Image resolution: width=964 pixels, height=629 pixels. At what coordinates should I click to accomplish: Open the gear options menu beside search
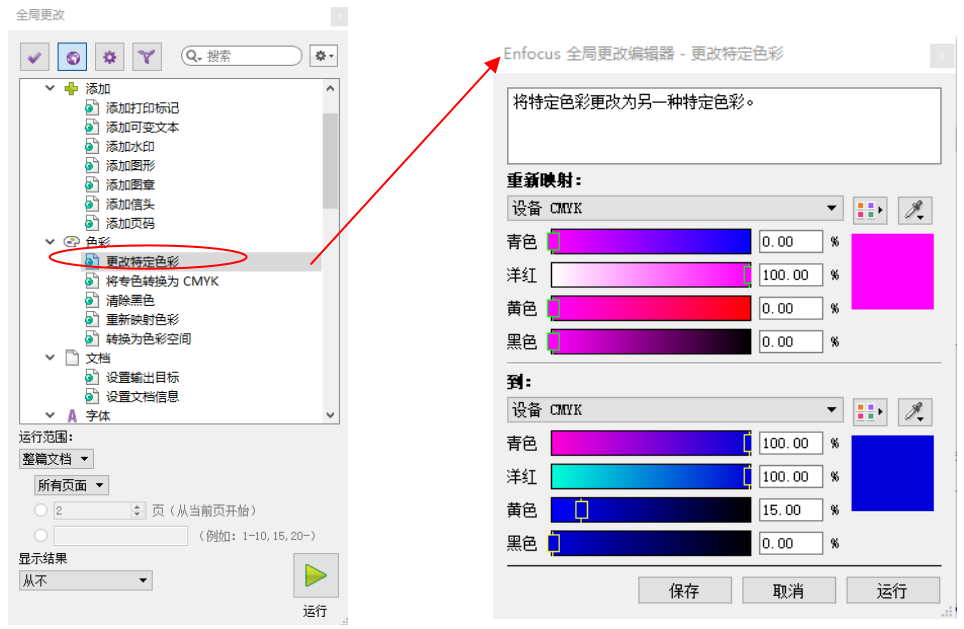[323, 57]
